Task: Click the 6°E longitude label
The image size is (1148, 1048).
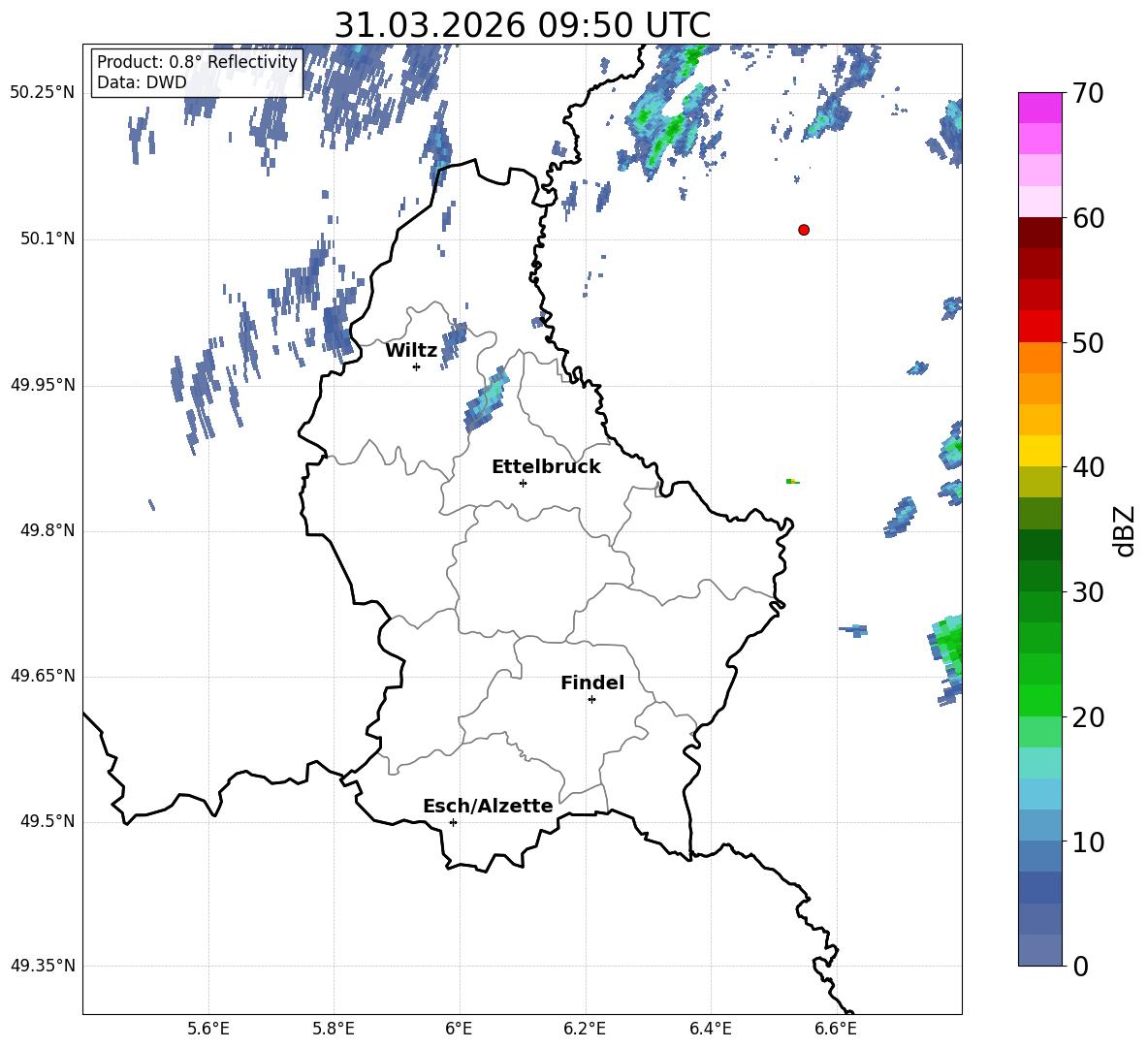Action: (459, 1030)
